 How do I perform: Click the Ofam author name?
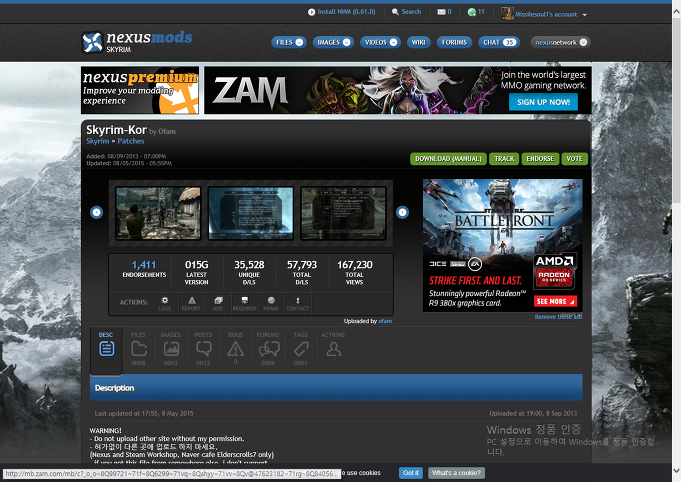pyautogui.click(x=167, y=132)
